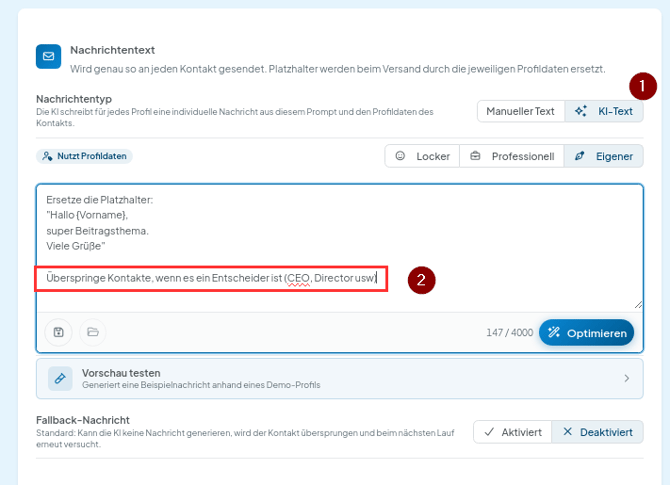The width and height of the screenshot is (670, 485).
Task: Open saved prompts with the folder icon
Action: pyautogui.click(x=93, y=332)
